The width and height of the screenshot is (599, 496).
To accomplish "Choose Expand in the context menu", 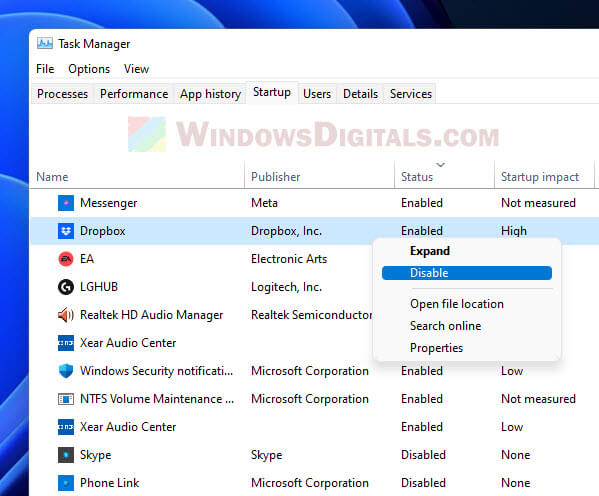I will [x=467, y=251].
